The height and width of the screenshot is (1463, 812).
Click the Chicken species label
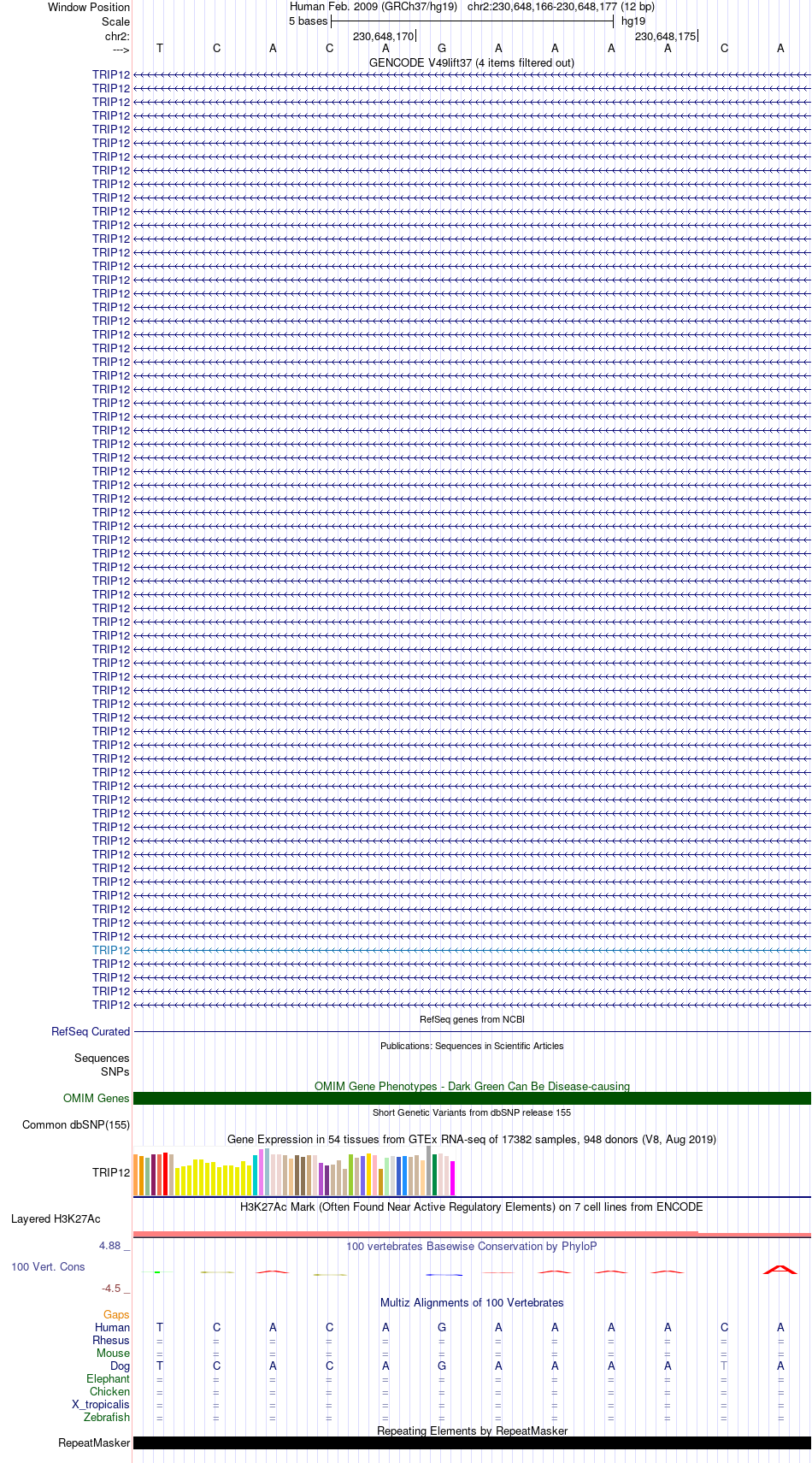109,1392
